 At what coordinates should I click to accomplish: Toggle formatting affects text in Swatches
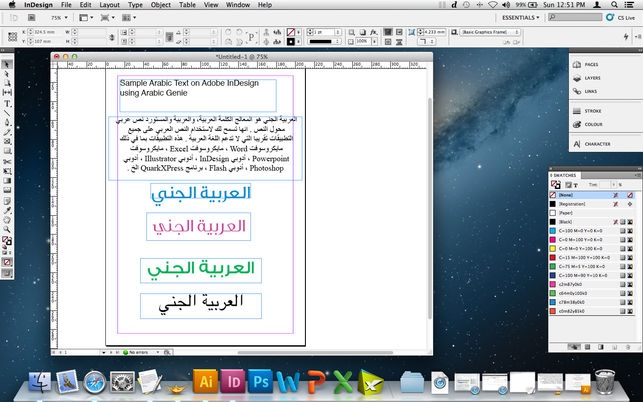click(575, 185)
